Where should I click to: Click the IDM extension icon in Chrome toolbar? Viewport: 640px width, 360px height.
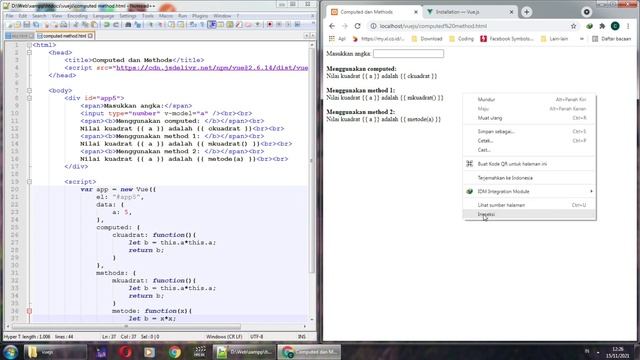(589, 26)
